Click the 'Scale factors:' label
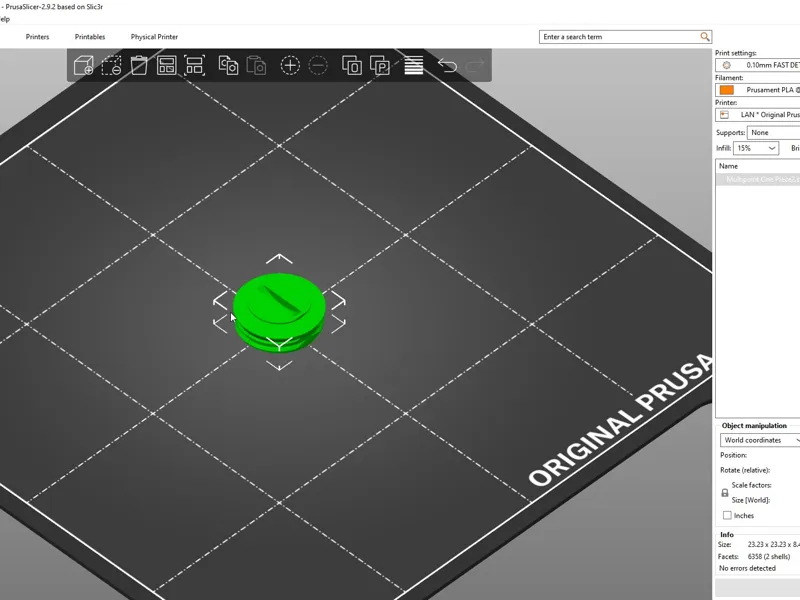Screen dimensions: 800x600 [752, 485]
